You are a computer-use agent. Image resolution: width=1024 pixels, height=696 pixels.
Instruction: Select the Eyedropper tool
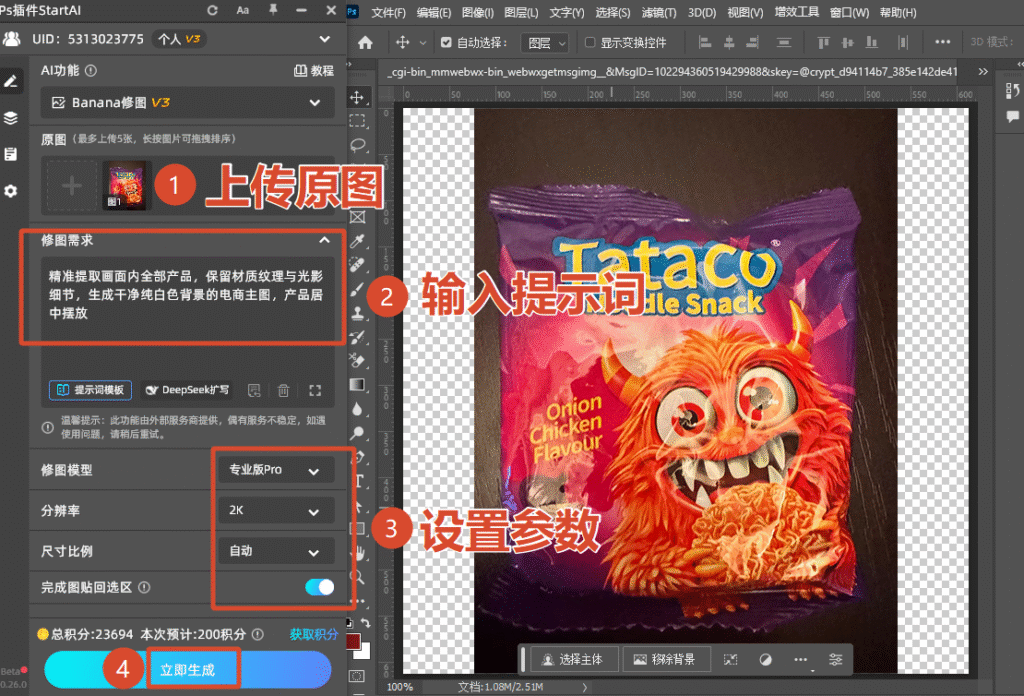click(357, 241)
